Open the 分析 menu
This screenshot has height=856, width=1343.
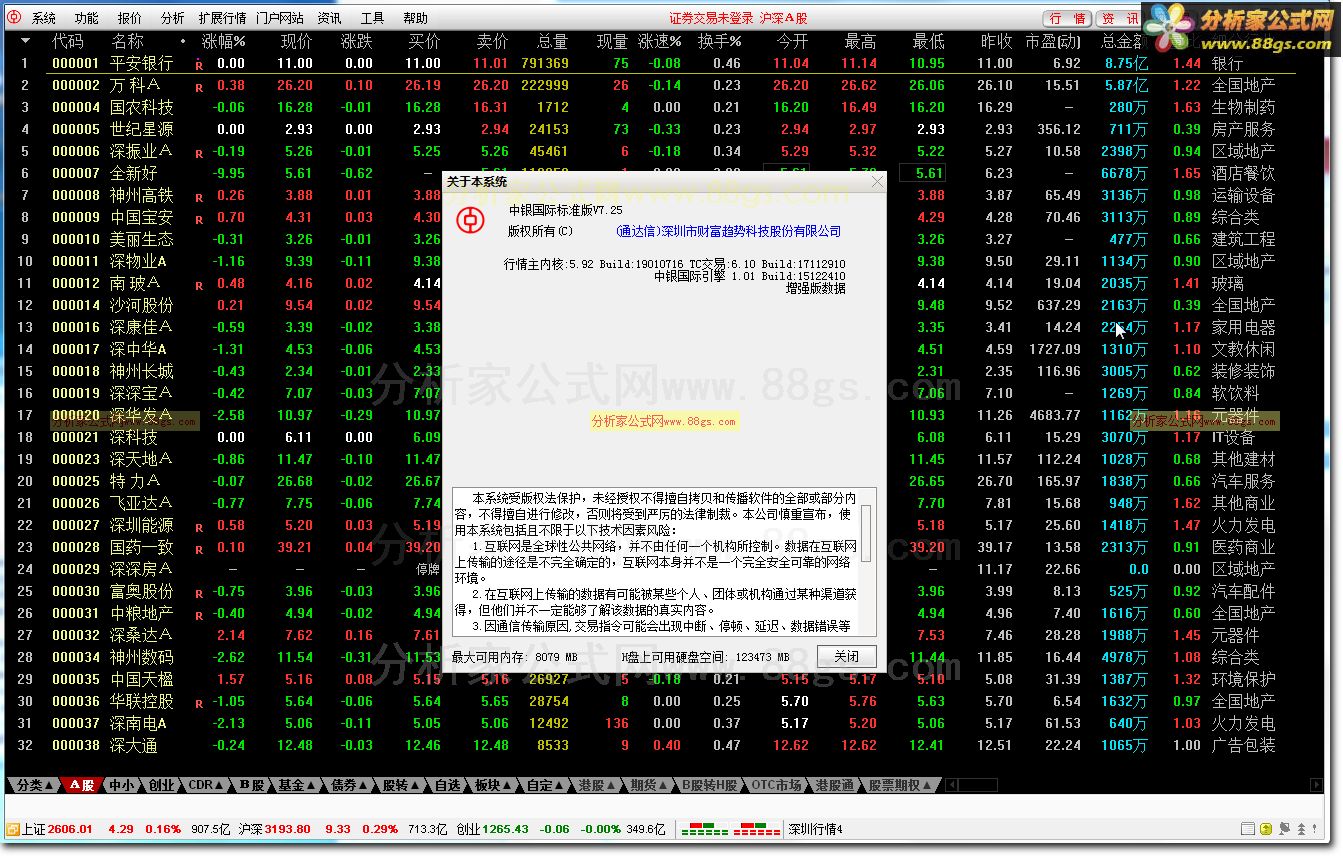(x=172, y=18)
